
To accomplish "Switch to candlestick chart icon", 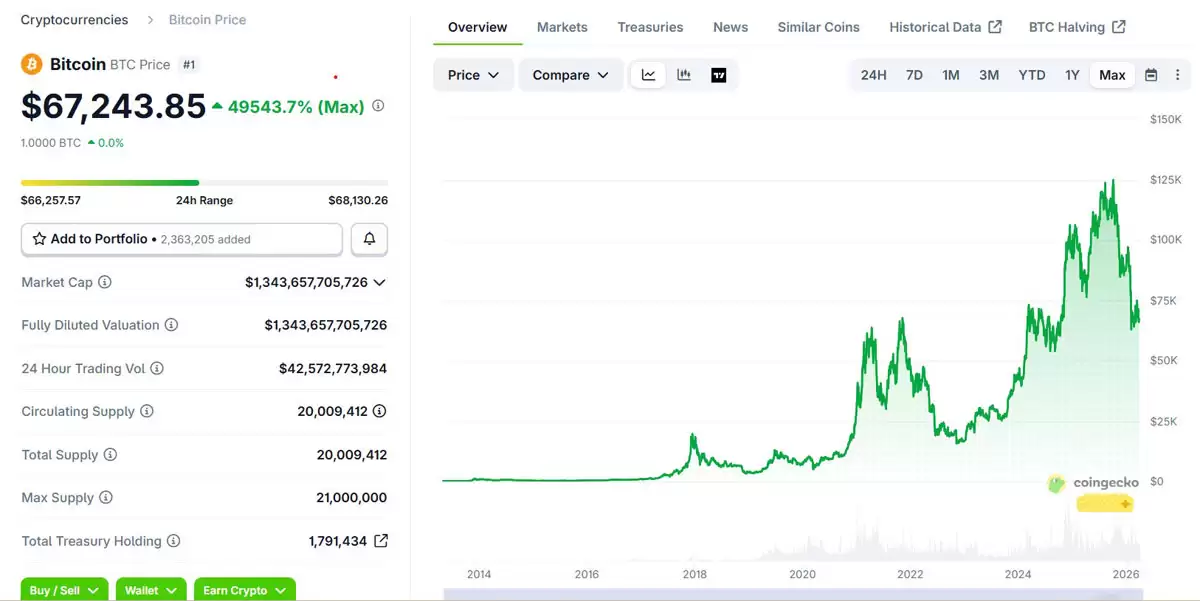I will point(684,75).
